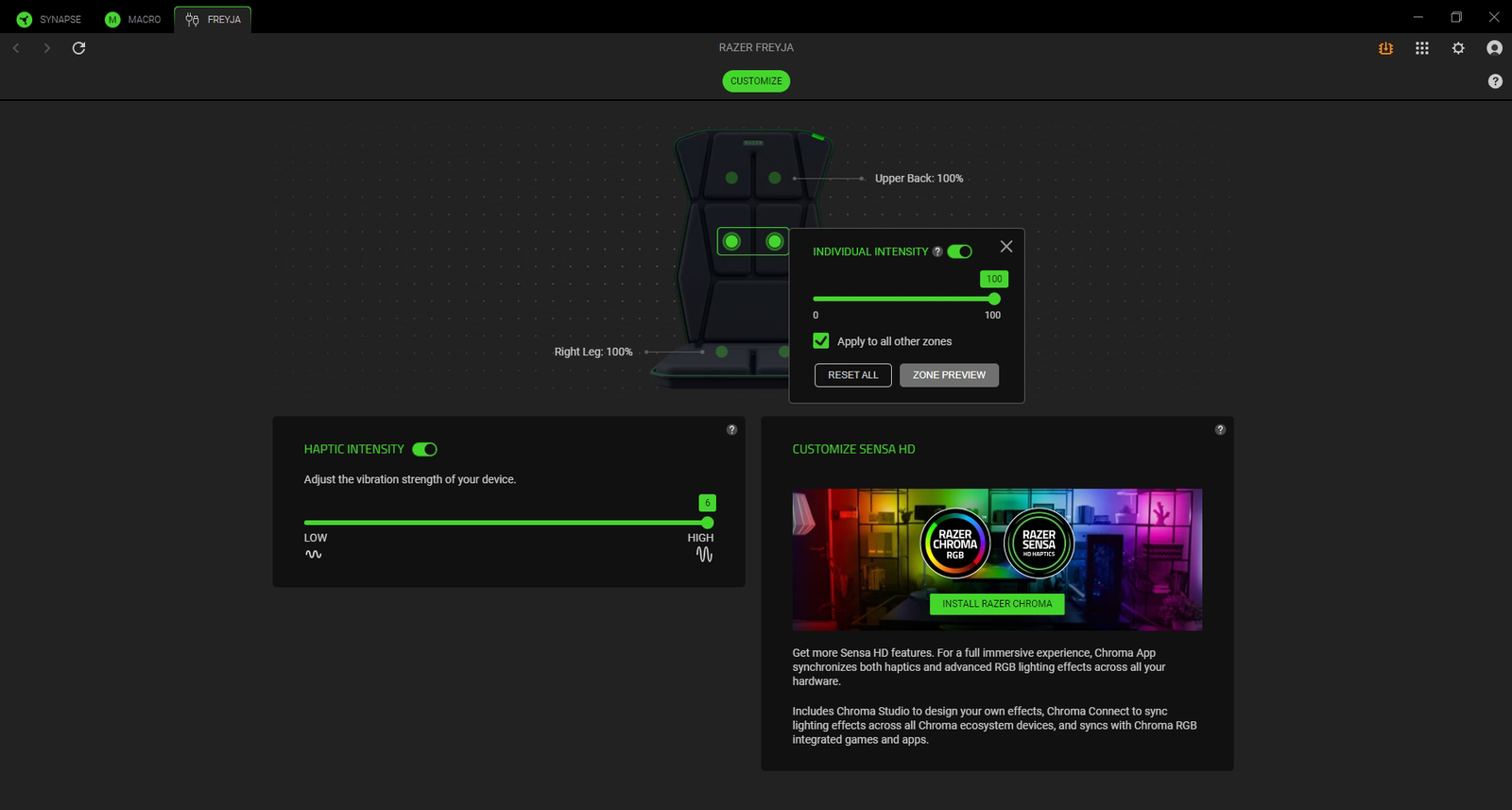Minimize the Synapse window
This screenshot has height=810, width=1512.
coord(1417,17)
